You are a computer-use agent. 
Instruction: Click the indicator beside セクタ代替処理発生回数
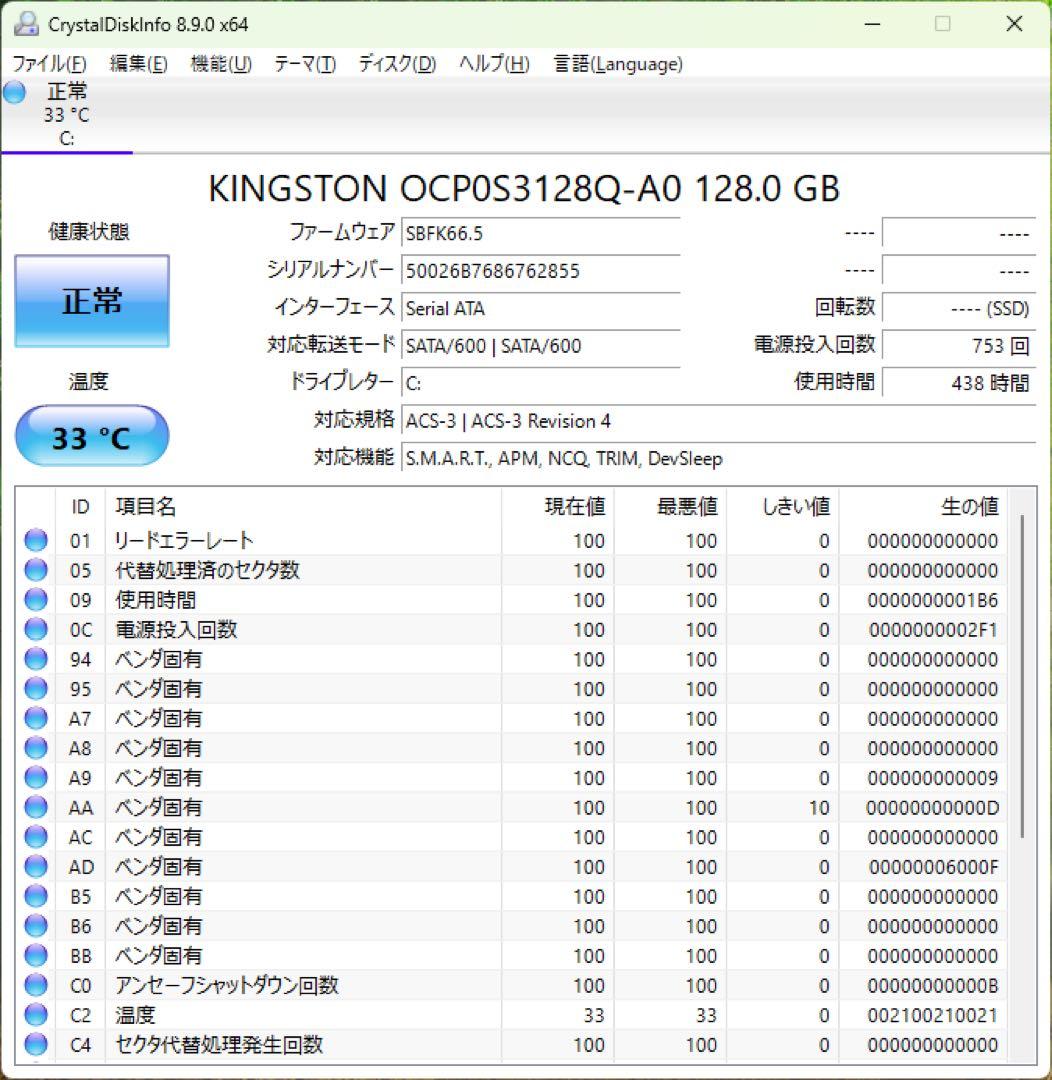35,1045
